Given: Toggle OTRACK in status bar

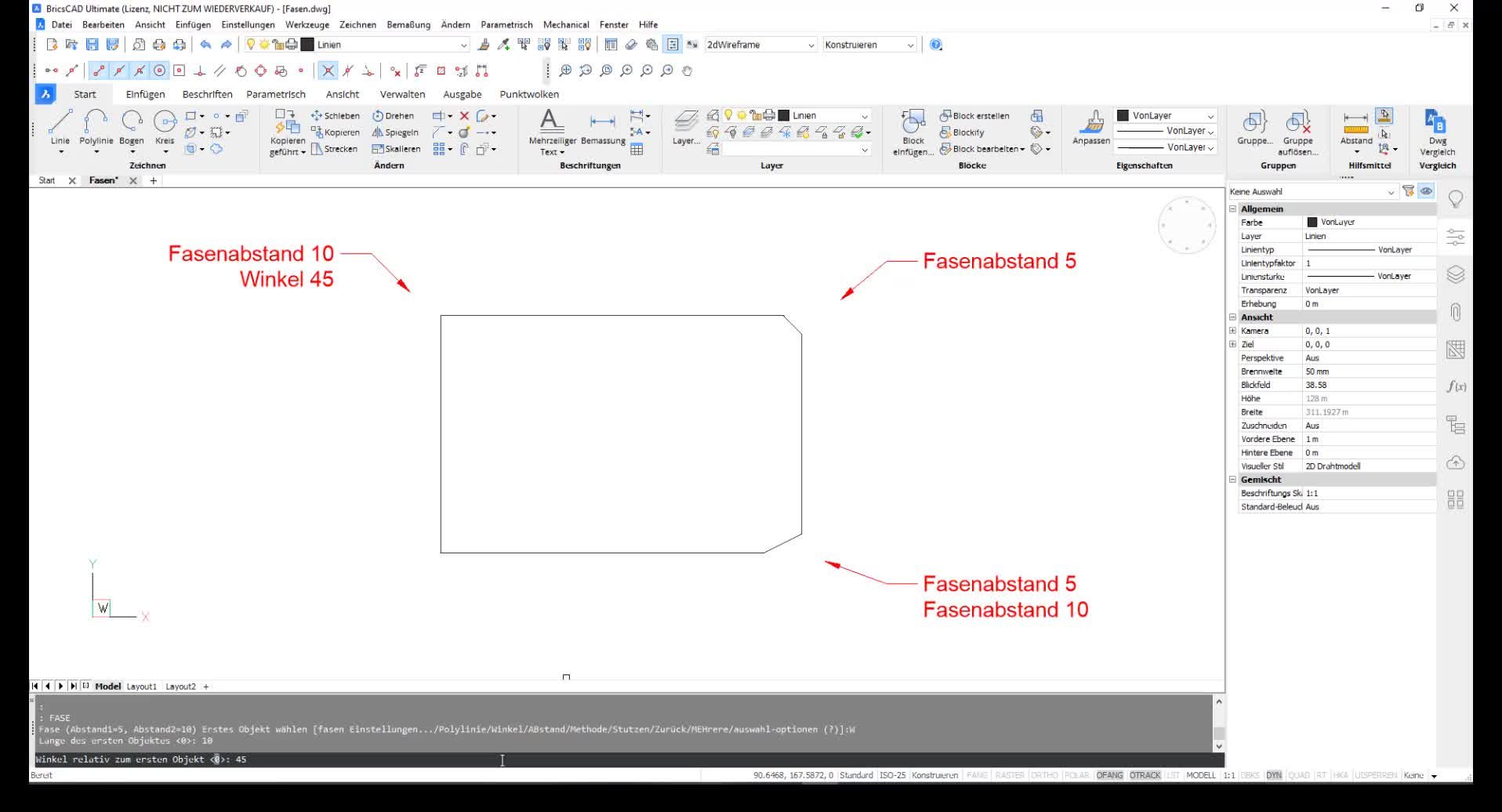Looking at the screenshot, I should point(1145,775).
